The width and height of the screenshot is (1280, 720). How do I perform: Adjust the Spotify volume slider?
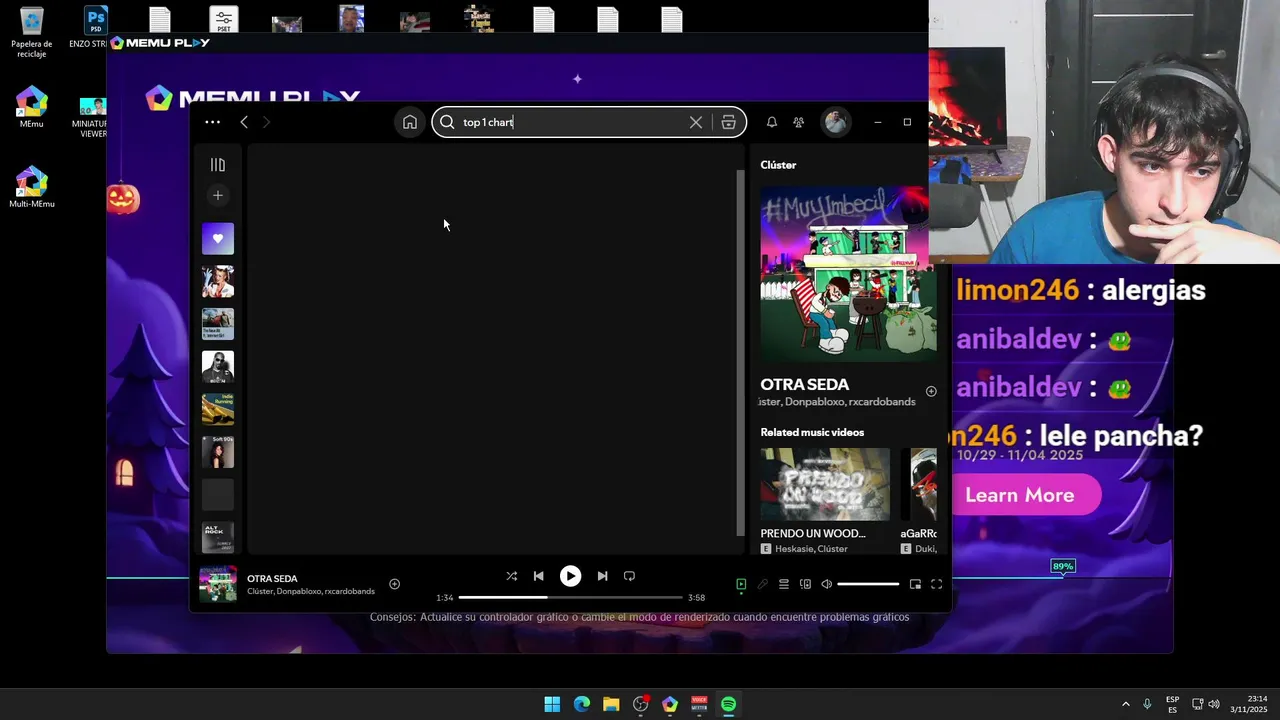(868, 584)
